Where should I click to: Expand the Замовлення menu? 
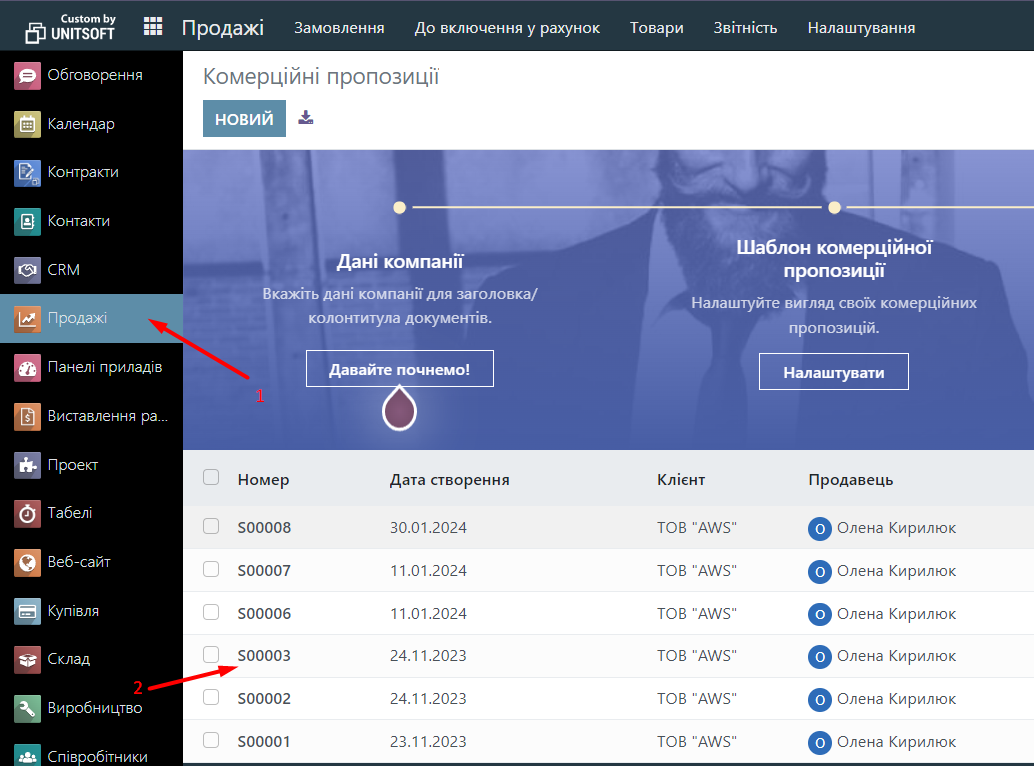[x=339, y=27]
